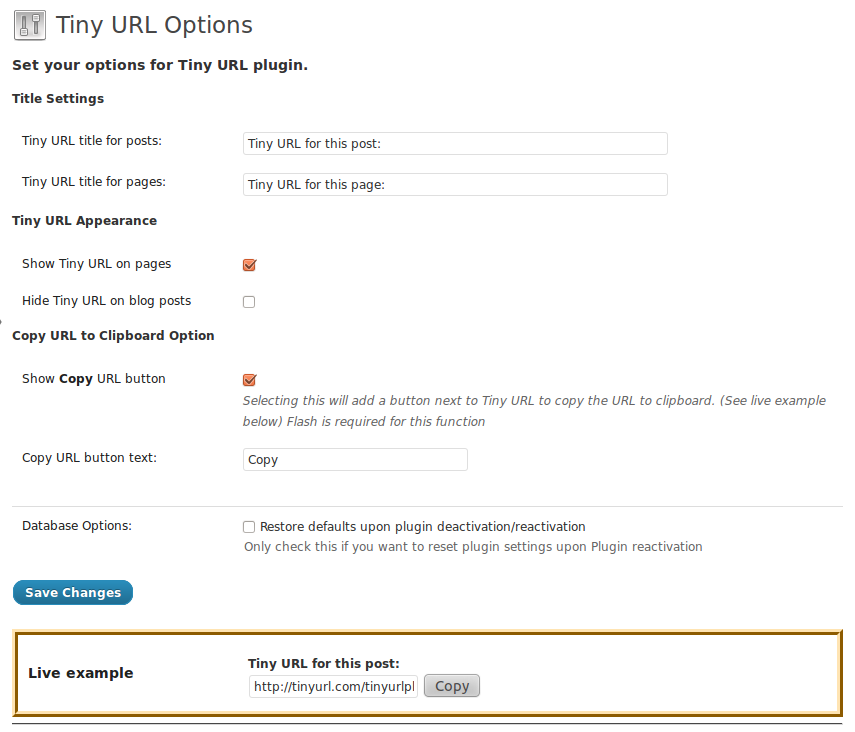Click the Hide Tiny URL on blog posts label
Viewport: 855px width, 732px height.
click(x=106, y=301)
